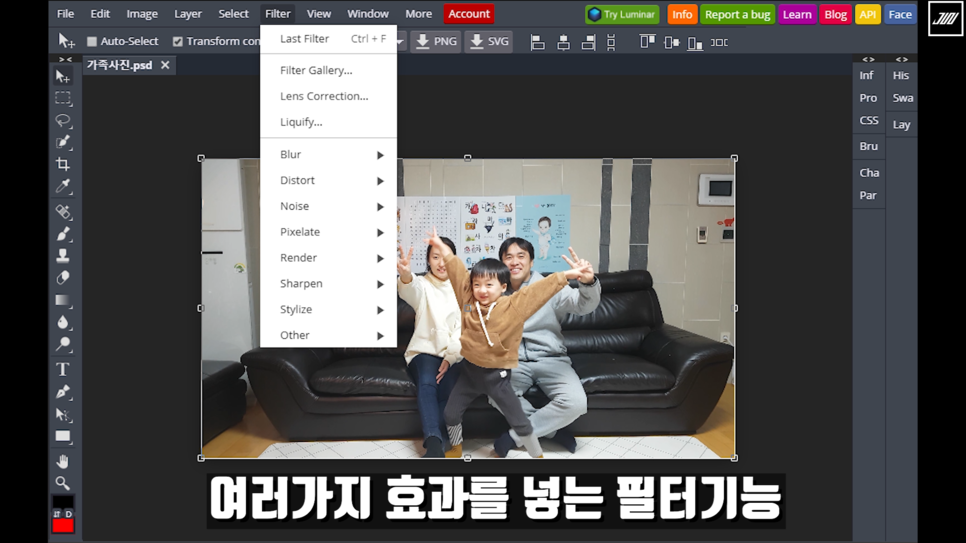Select the Pen tool
This screenshot has height=543, width=966.
pos(63,392)
